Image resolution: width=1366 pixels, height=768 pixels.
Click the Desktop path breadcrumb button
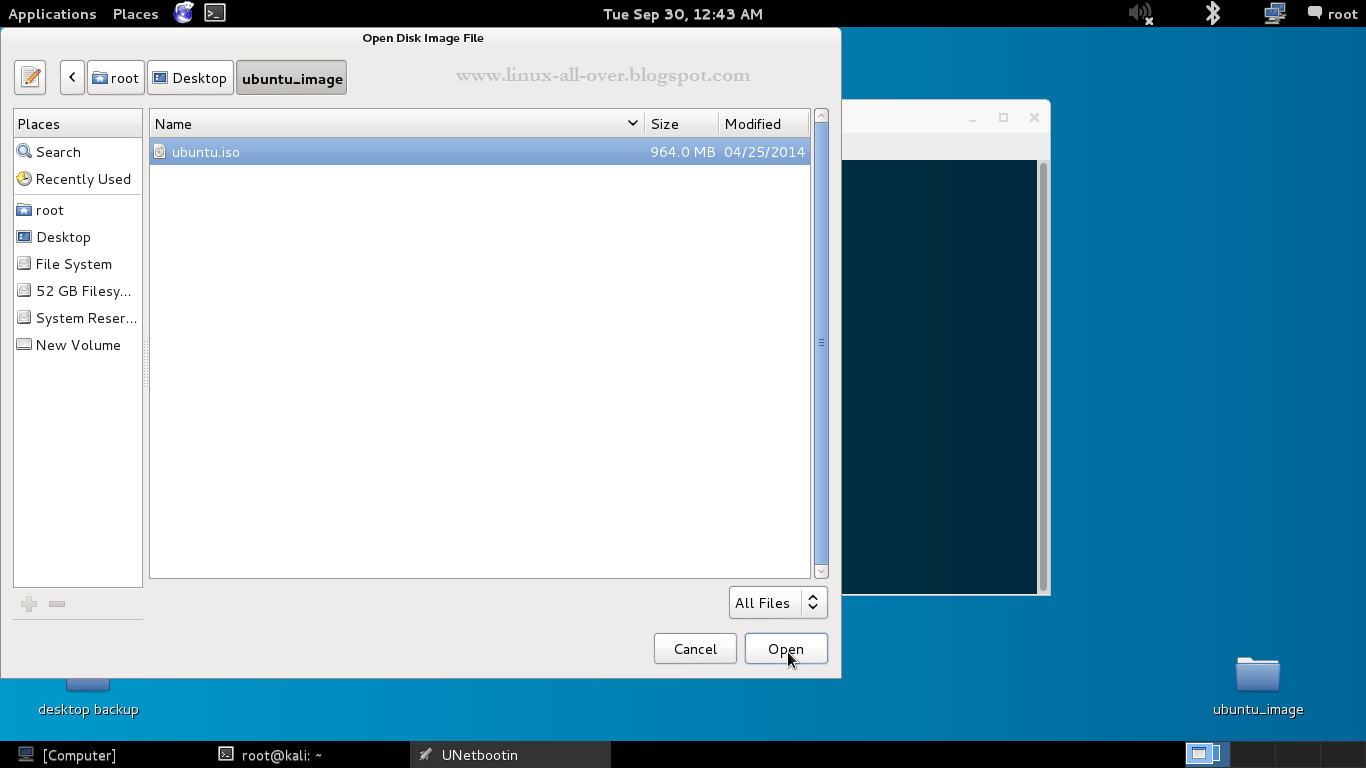click(190, 78)
